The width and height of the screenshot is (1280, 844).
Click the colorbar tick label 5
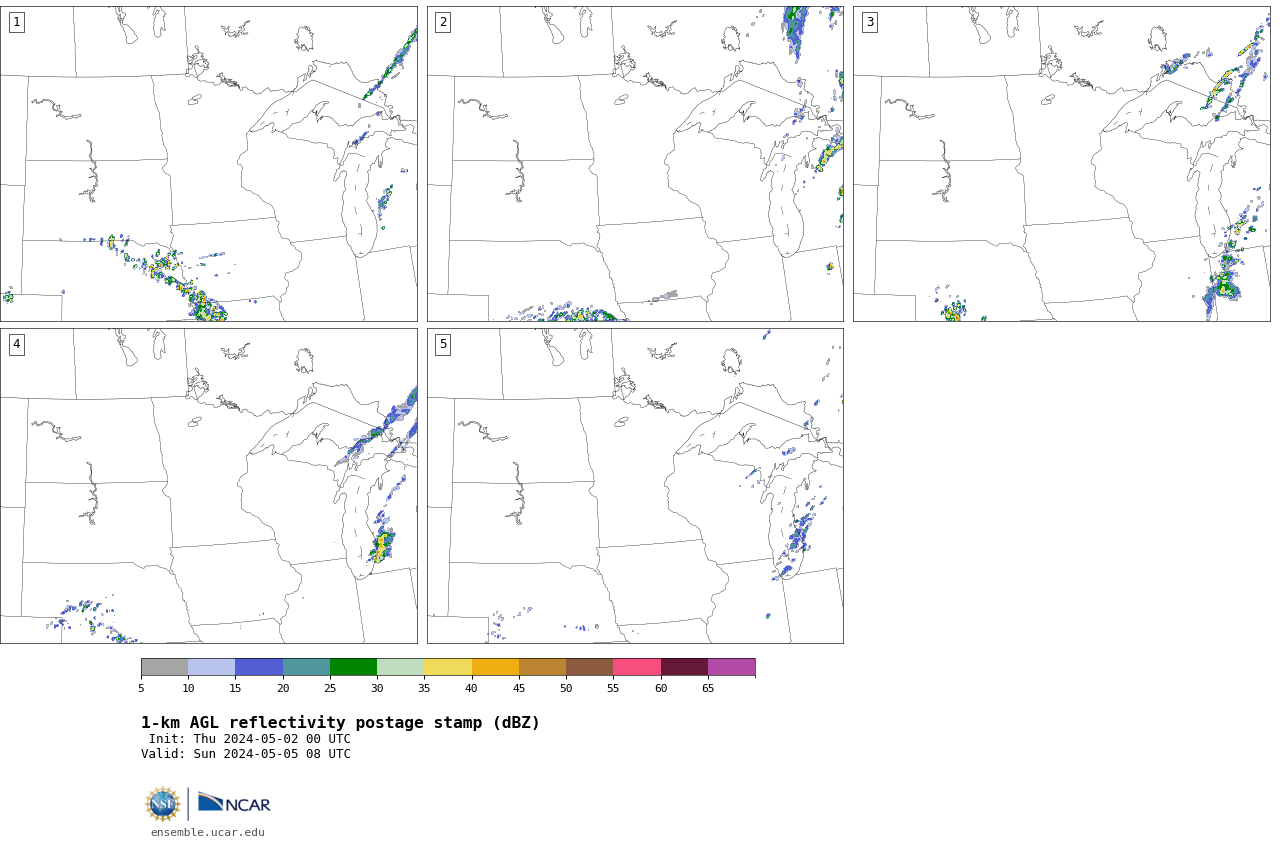pyautogui.click(x=141, y=688)
